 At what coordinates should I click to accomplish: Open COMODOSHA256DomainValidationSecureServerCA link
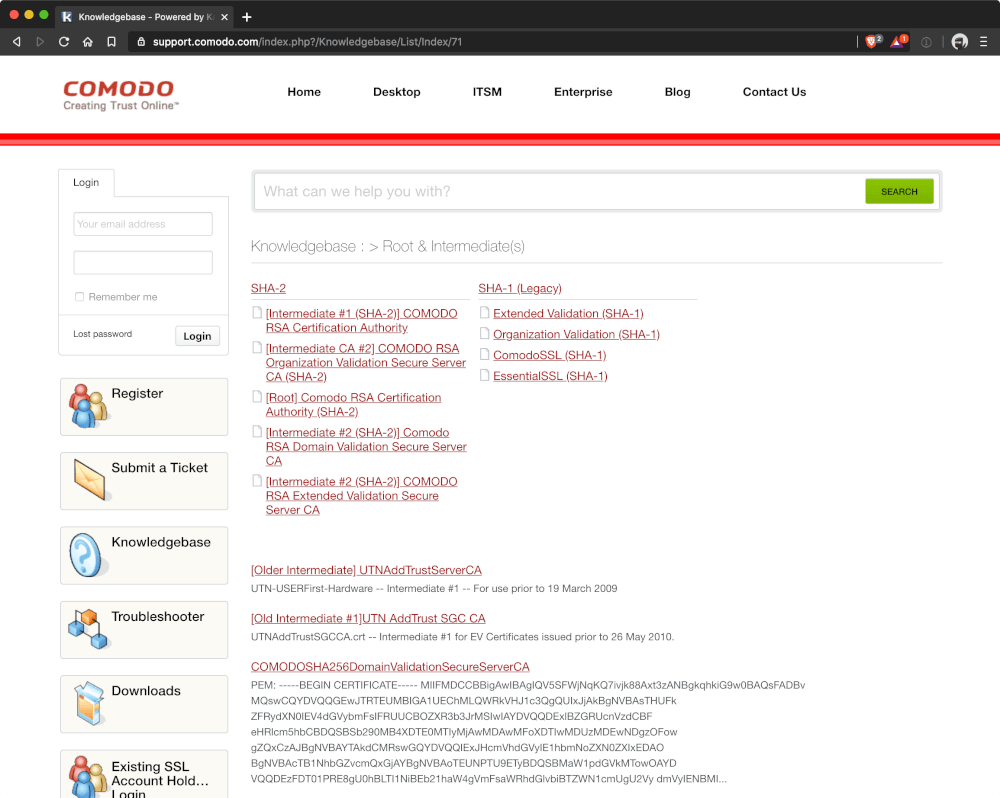click(x=390, y=667)
